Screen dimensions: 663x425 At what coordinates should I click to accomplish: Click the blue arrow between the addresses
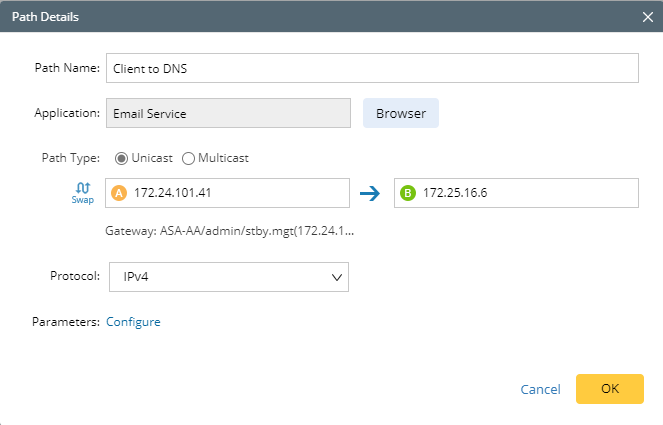coord(371,193)
